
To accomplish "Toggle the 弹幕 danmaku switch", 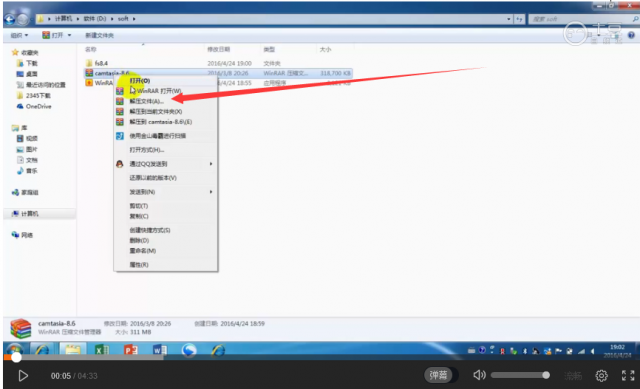I will click(x=438, y=375).
